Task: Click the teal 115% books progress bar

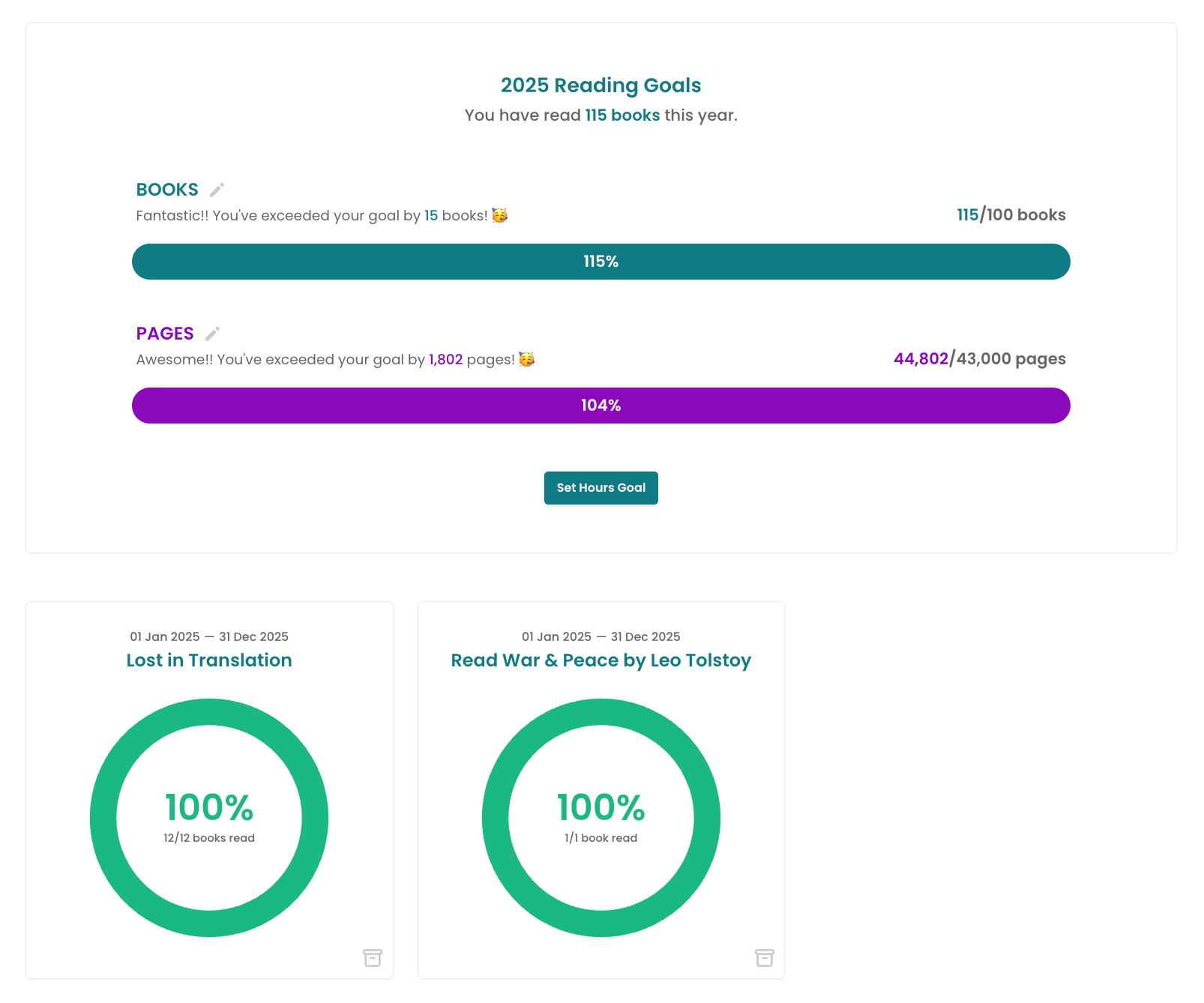Action: 601,262
